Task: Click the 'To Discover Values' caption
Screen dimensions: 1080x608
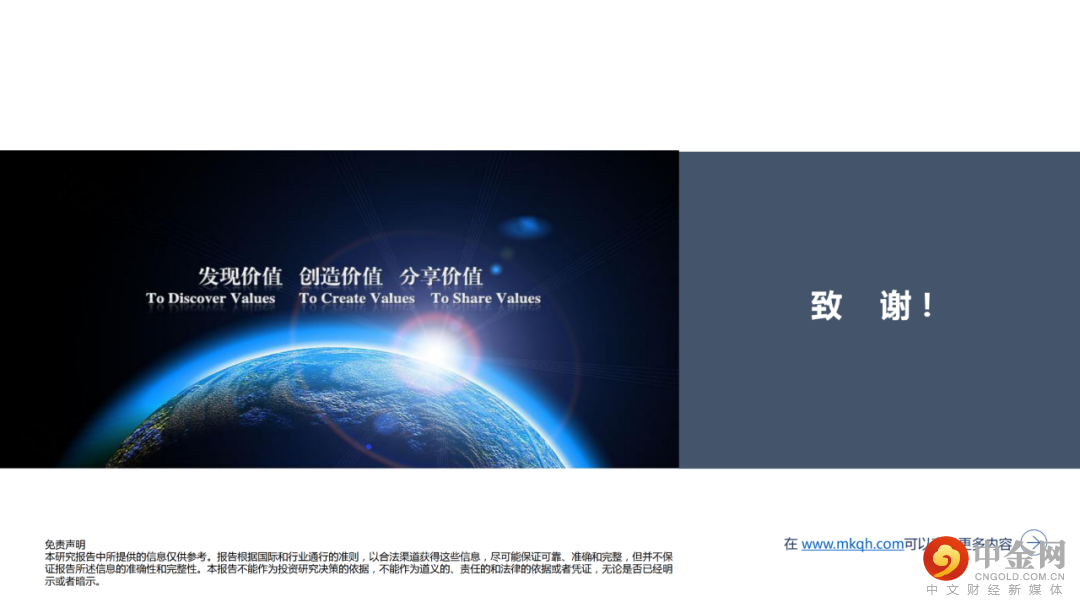Action: (x=211, y=298)
